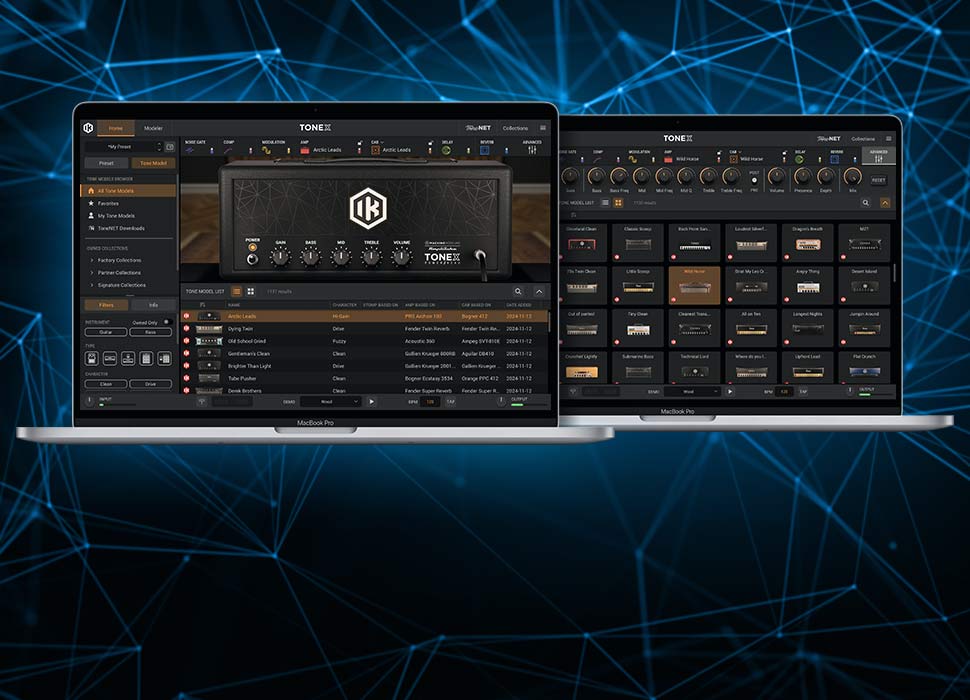The width and height of the screenshot is (970, 700).
Task: Toggle the Drive character filter
Action: point(151,384)
